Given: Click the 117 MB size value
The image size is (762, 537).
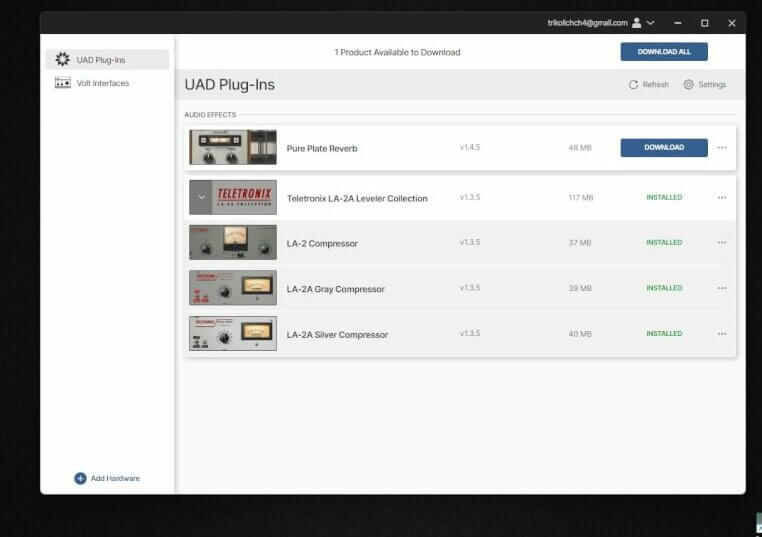Looking at the screenshot, I should (x=581, y=198).
